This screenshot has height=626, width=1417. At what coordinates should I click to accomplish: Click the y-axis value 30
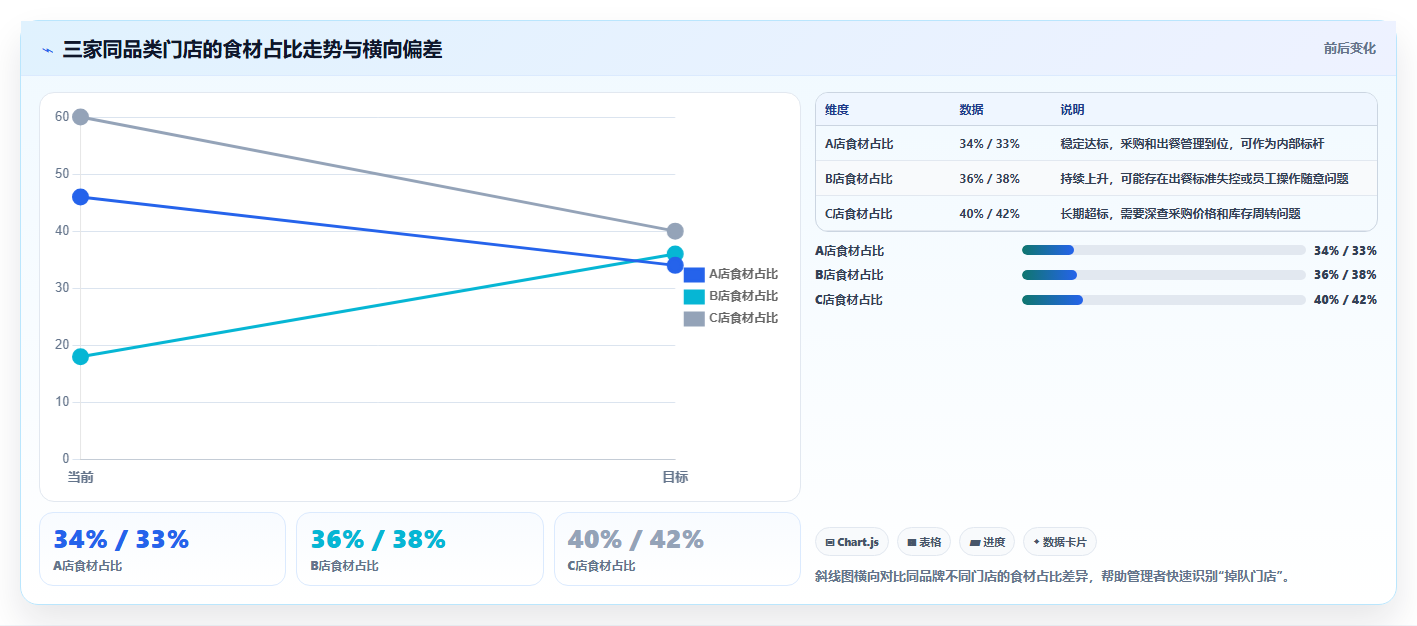62,288
